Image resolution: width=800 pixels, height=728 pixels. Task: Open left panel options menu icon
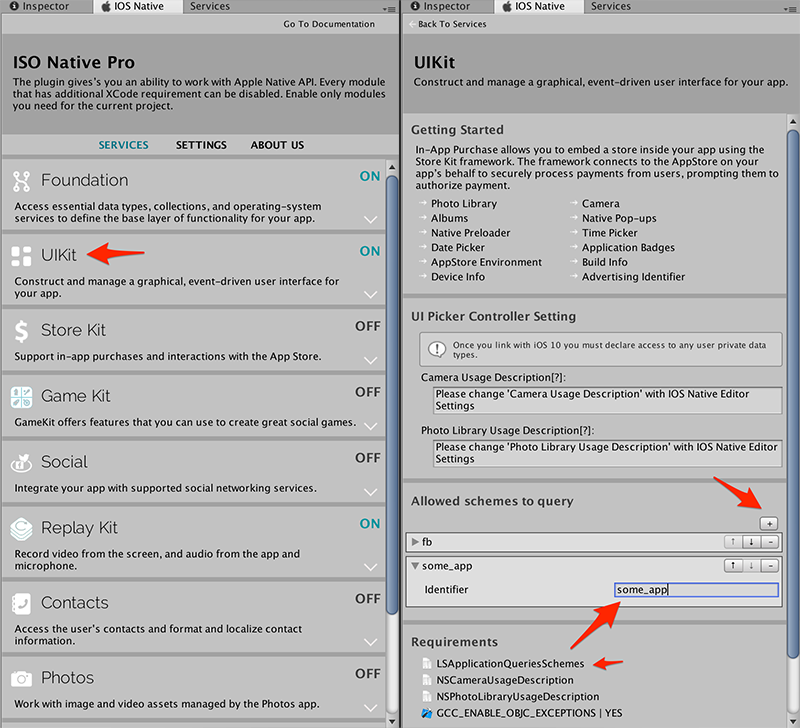pyautogui.click(x=389, y=9)
